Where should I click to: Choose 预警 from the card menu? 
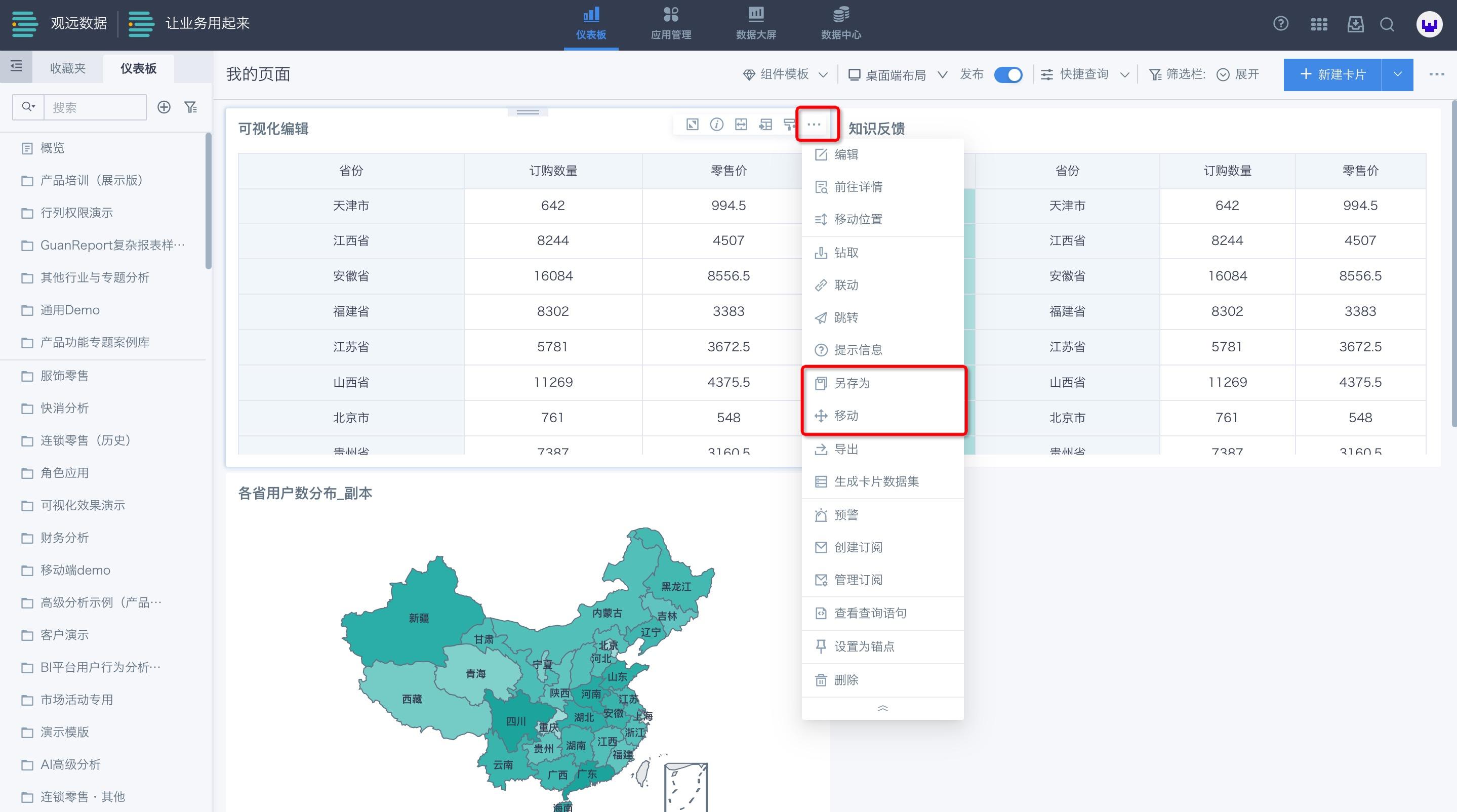pyautogui.click(x=882, y=515)
